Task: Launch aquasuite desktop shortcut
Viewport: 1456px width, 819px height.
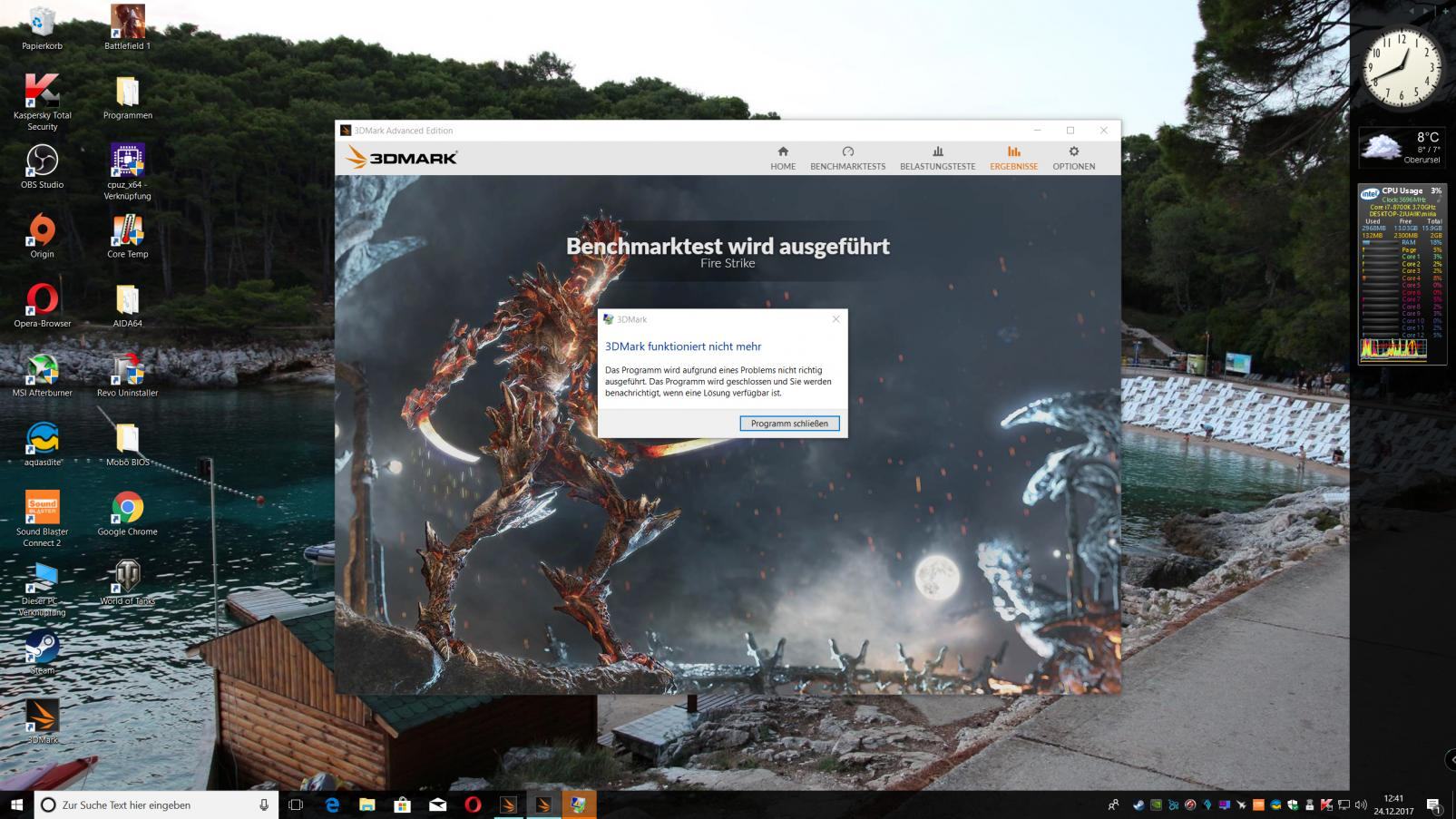Action: [x=42, y=444]
